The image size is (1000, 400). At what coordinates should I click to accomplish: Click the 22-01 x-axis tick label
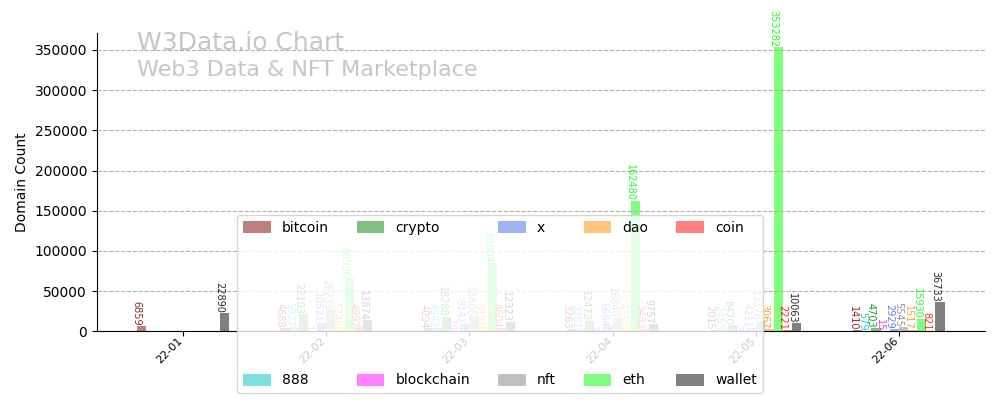pos(170,351)
